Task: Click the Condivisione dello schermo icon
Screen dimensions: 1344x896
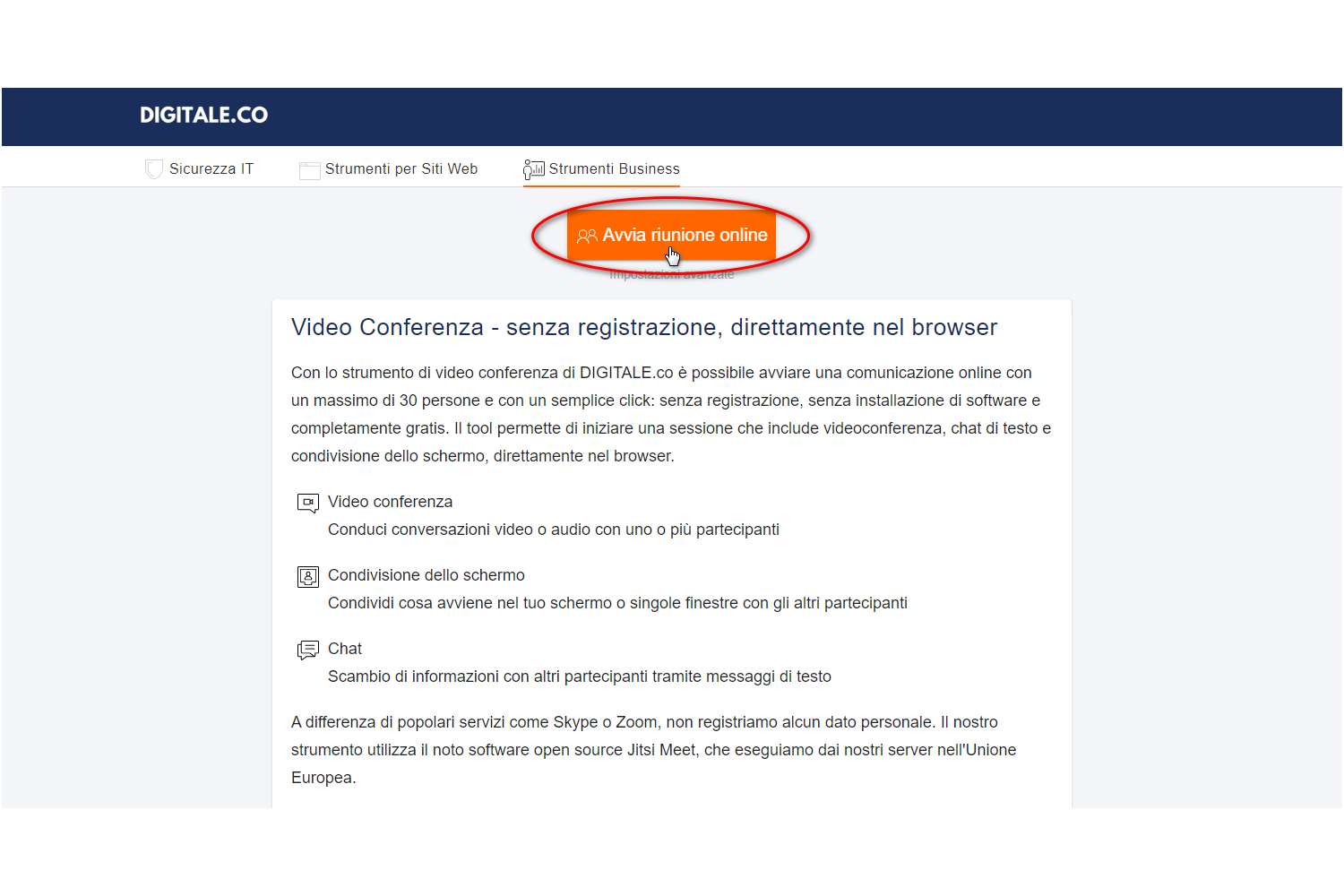Action: (x=308, y=576)
